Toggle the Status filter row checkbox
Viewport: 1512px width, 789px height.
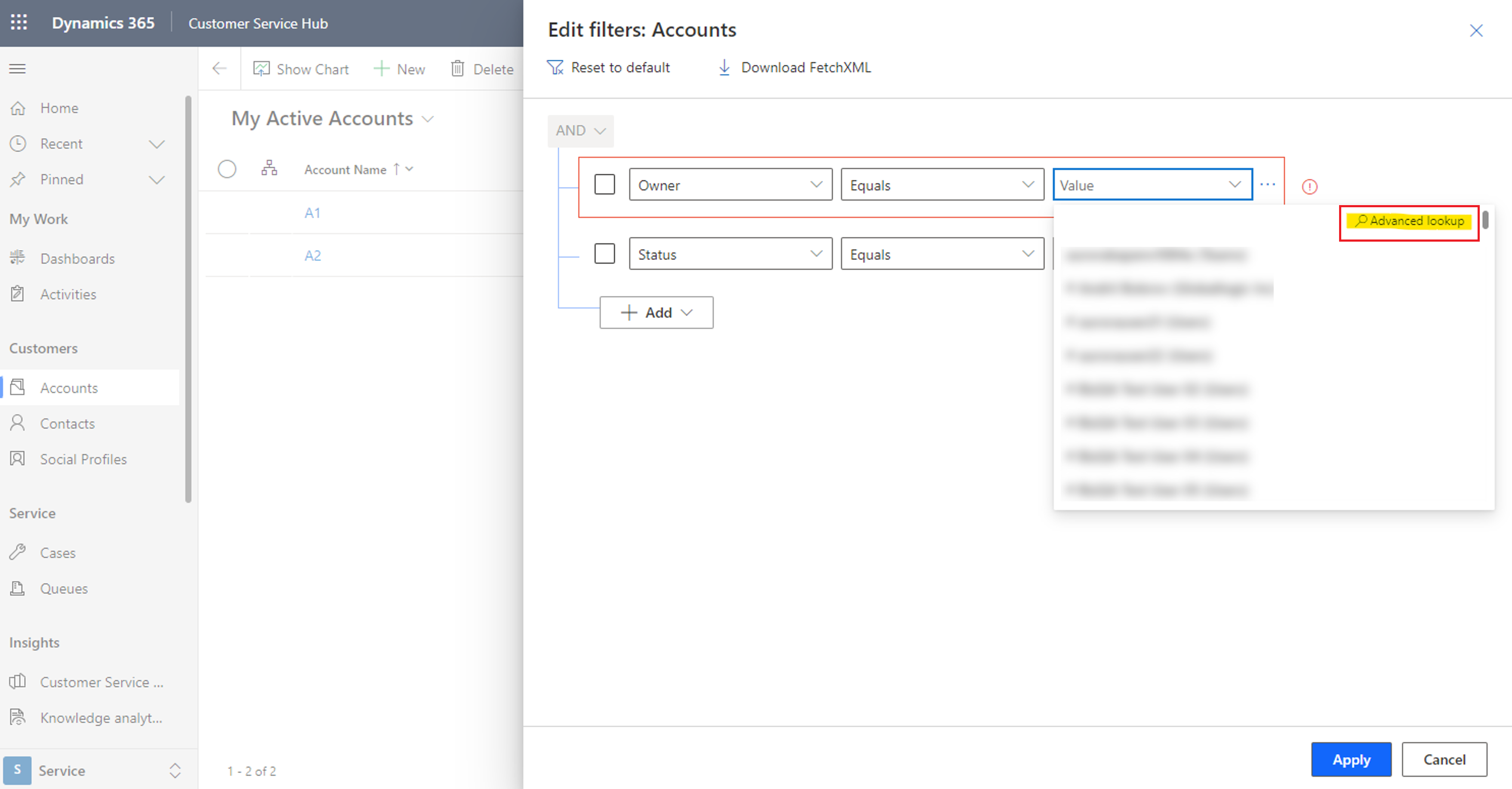(x=604, y=254)
